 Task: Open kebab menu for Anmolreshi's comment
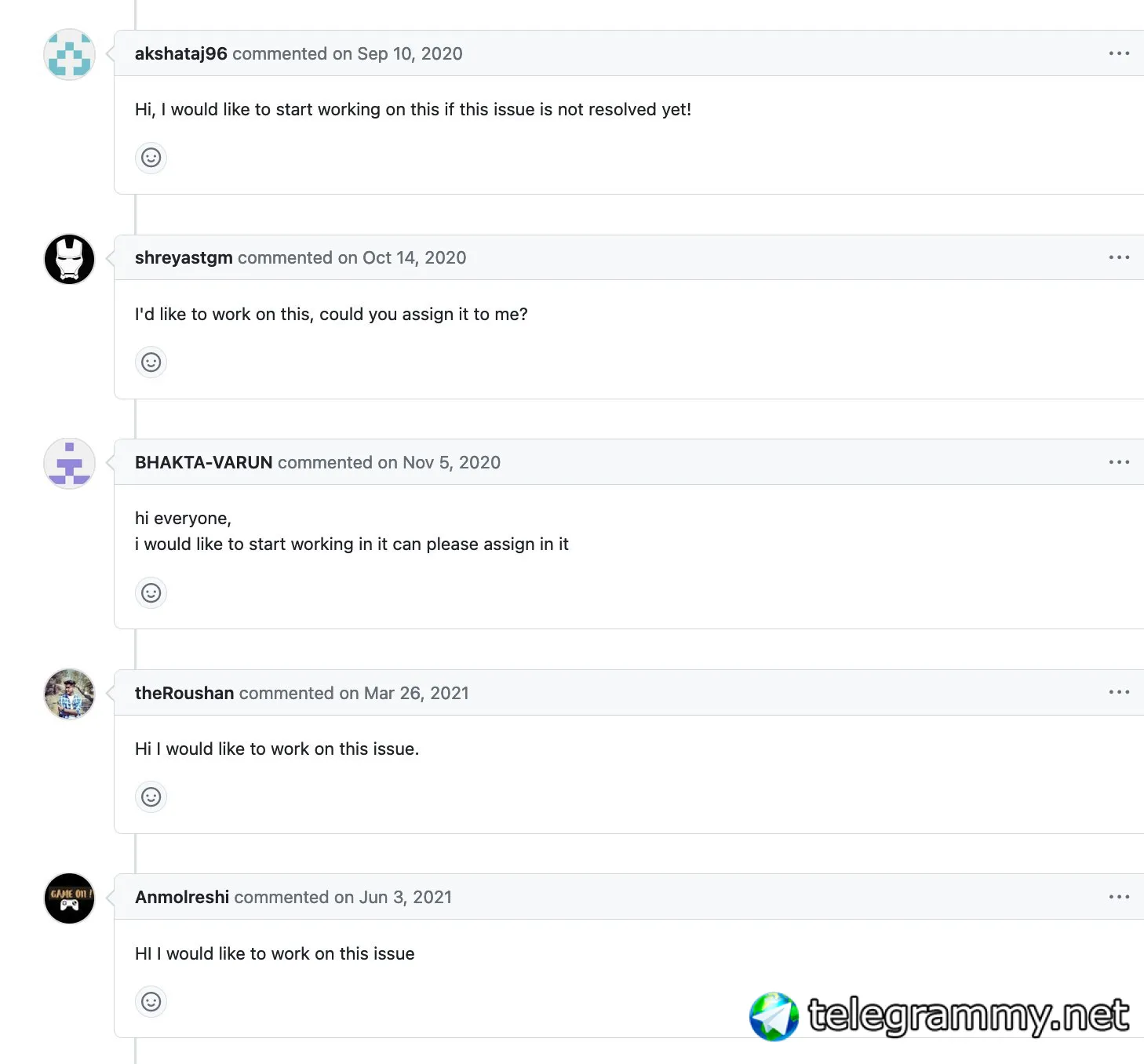coord(1119,897)
